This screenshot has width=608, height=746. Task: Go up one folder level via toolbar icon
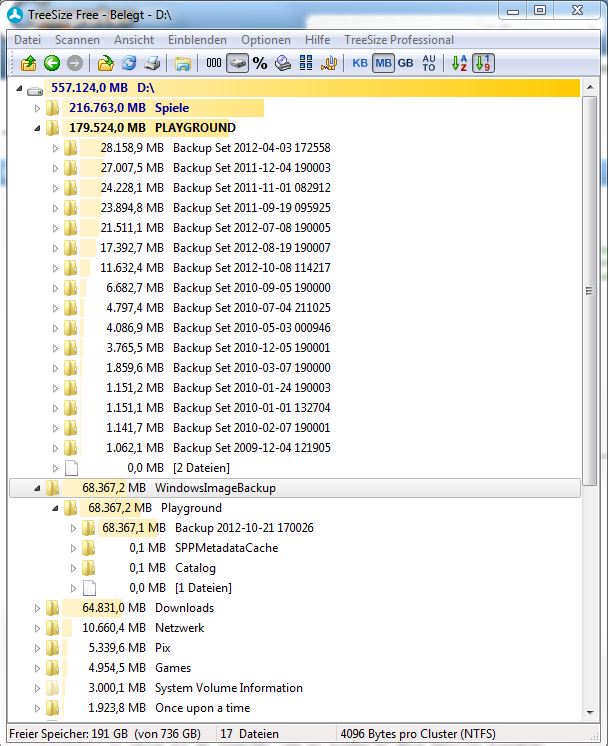[29, 63]
